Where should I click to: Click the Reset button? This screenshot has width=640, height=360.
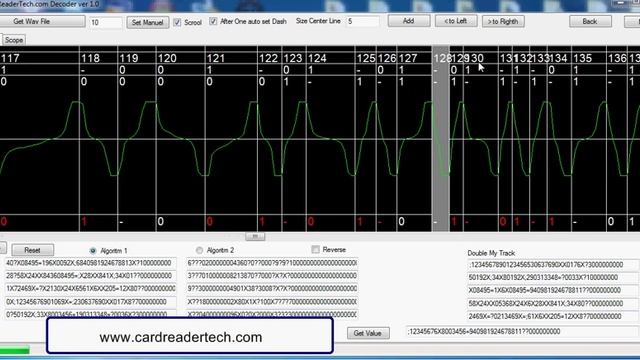(x=33, y=250)
